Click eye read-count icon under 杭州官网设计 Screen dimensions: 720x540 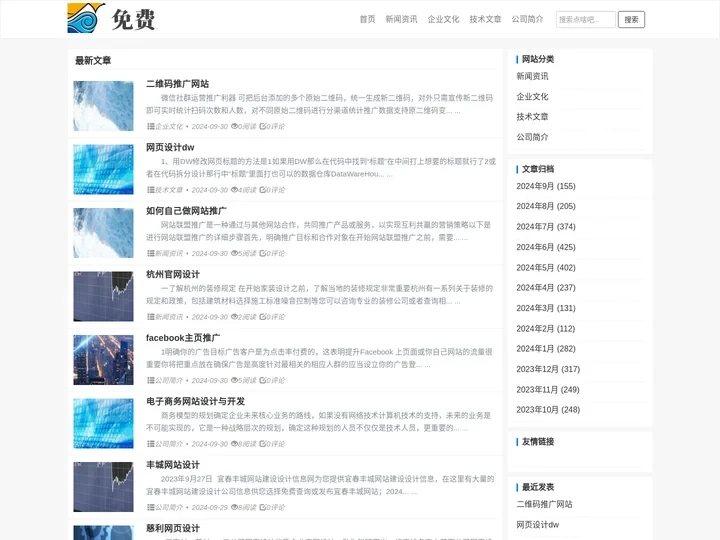234,317
